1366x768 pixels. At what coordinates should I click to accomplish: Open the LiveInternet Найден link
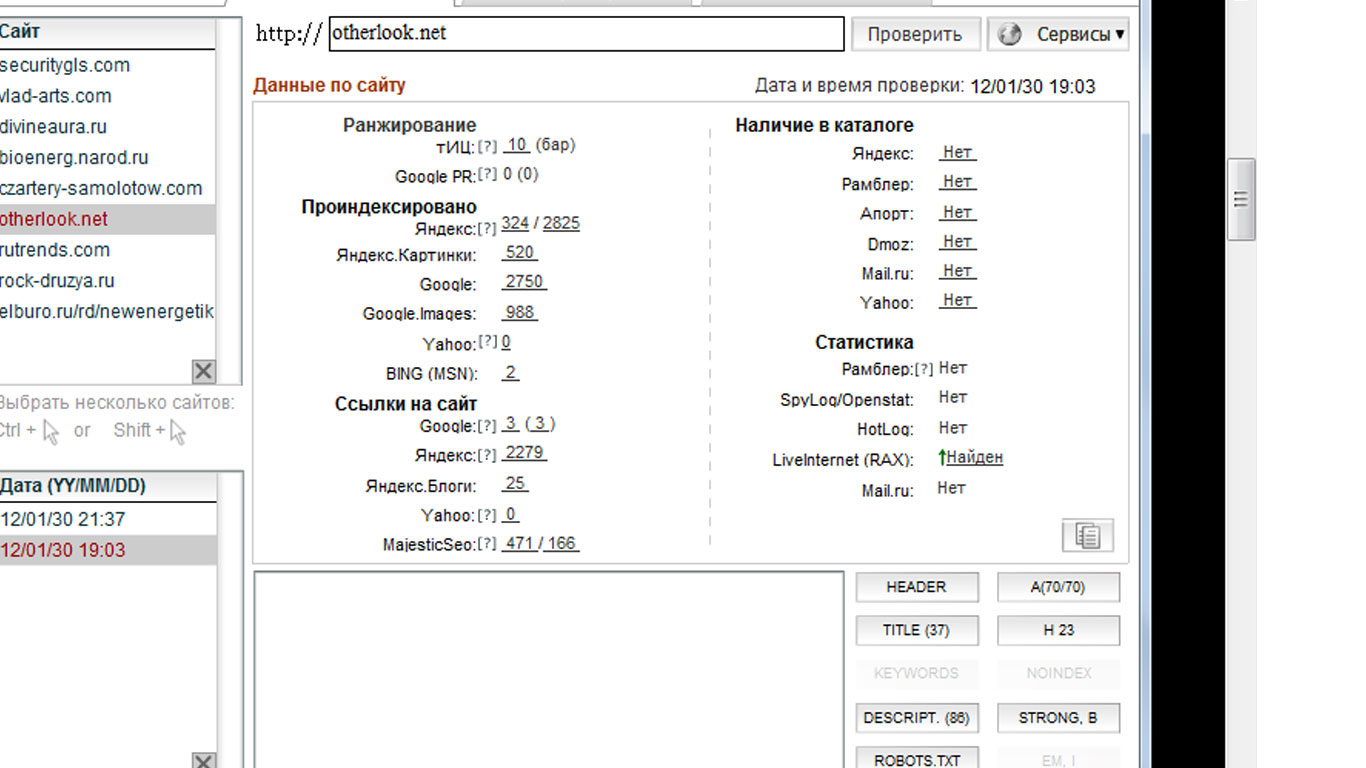974,458
